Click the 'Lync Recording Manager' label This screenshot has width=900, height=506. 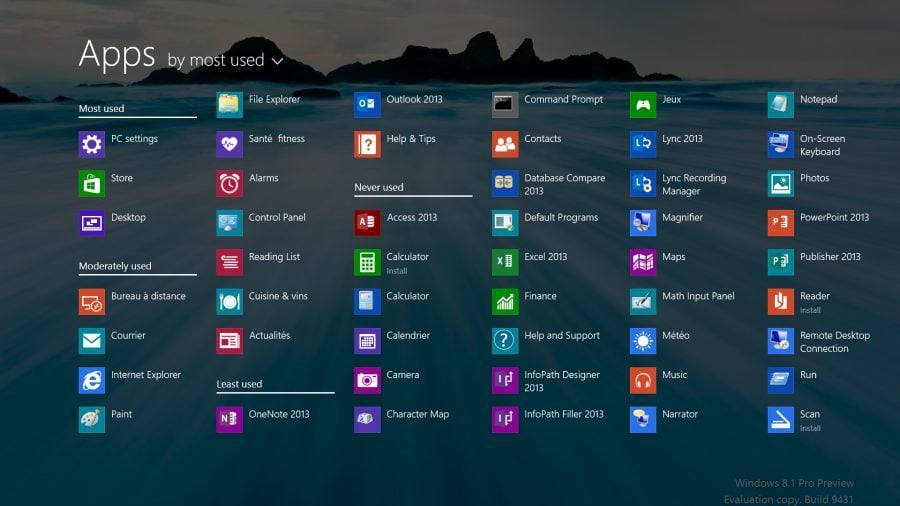tap(695, 185)
